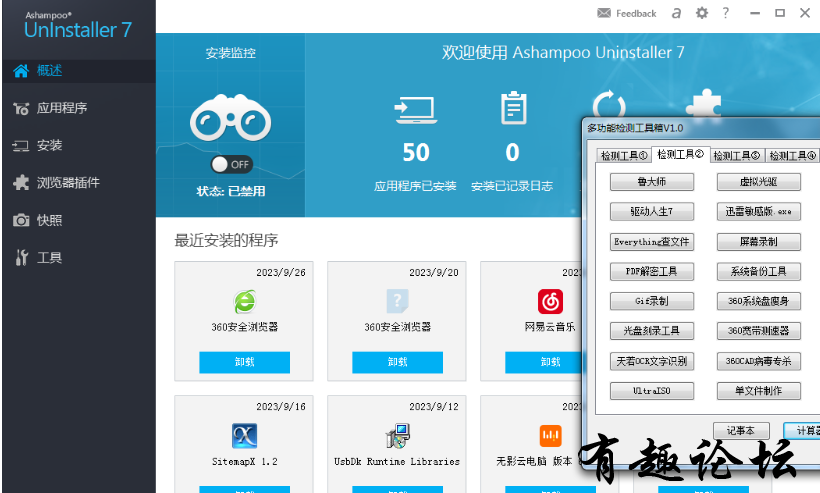820x493 pixels.
Task: Uninstall 网易云音乐 via 卸载 button
Action: [x=544, y=362]
